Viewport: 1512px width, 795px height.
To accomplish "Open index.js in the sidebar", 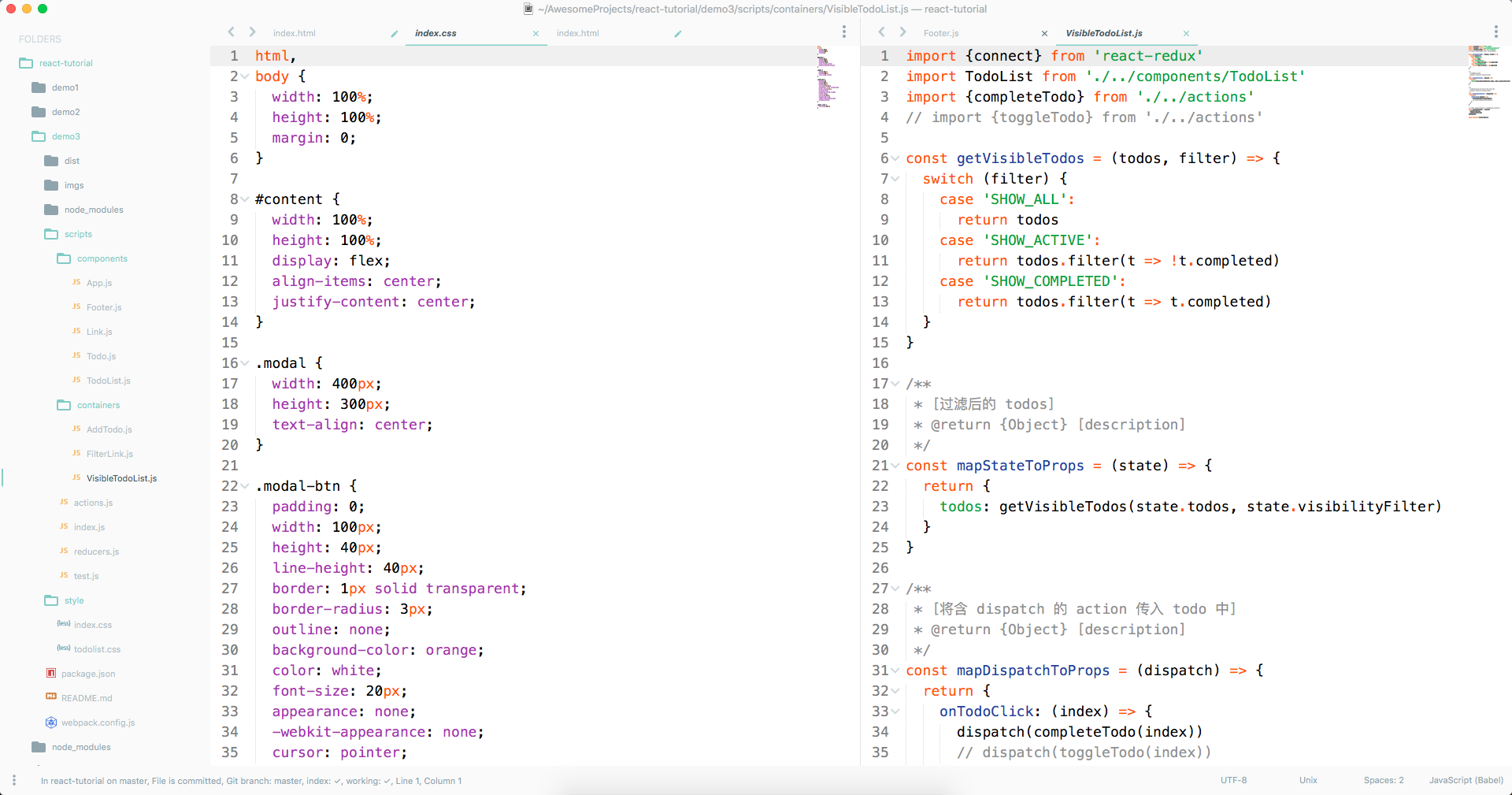I will tap(89, 527).
